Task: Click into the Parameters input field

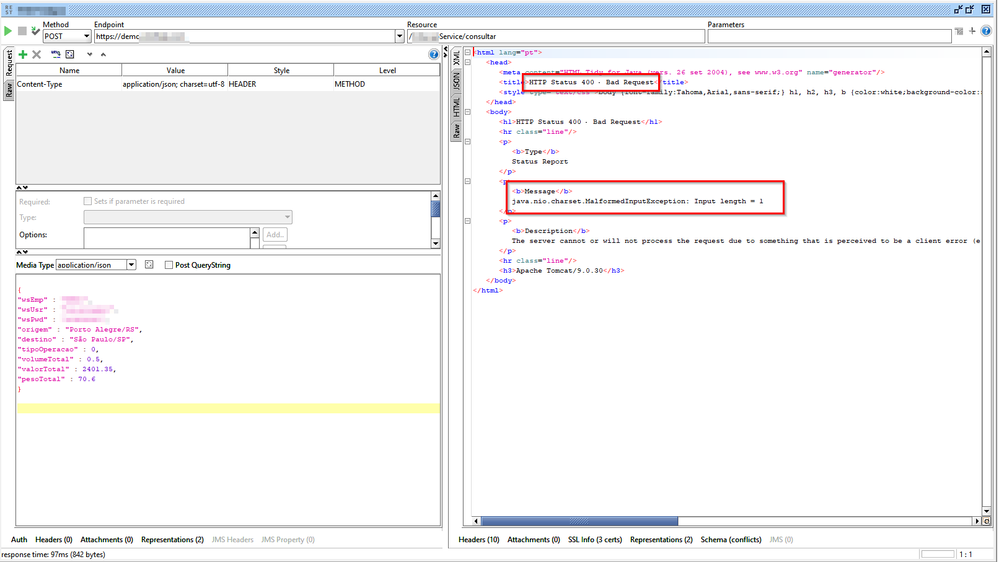Action: pos(828,37)
